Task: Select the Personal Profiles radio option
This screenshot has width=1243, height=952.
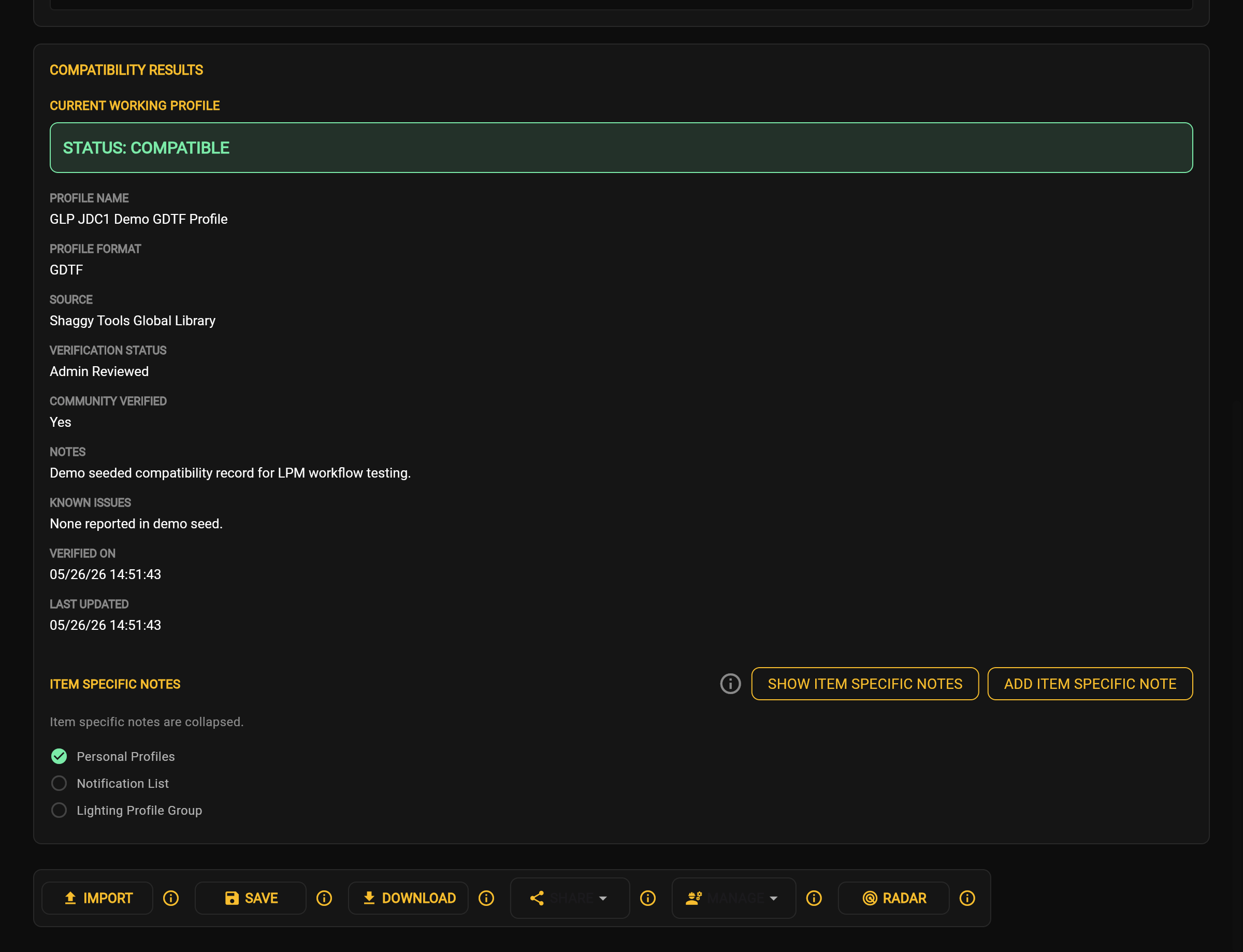Action: (59, 757)
